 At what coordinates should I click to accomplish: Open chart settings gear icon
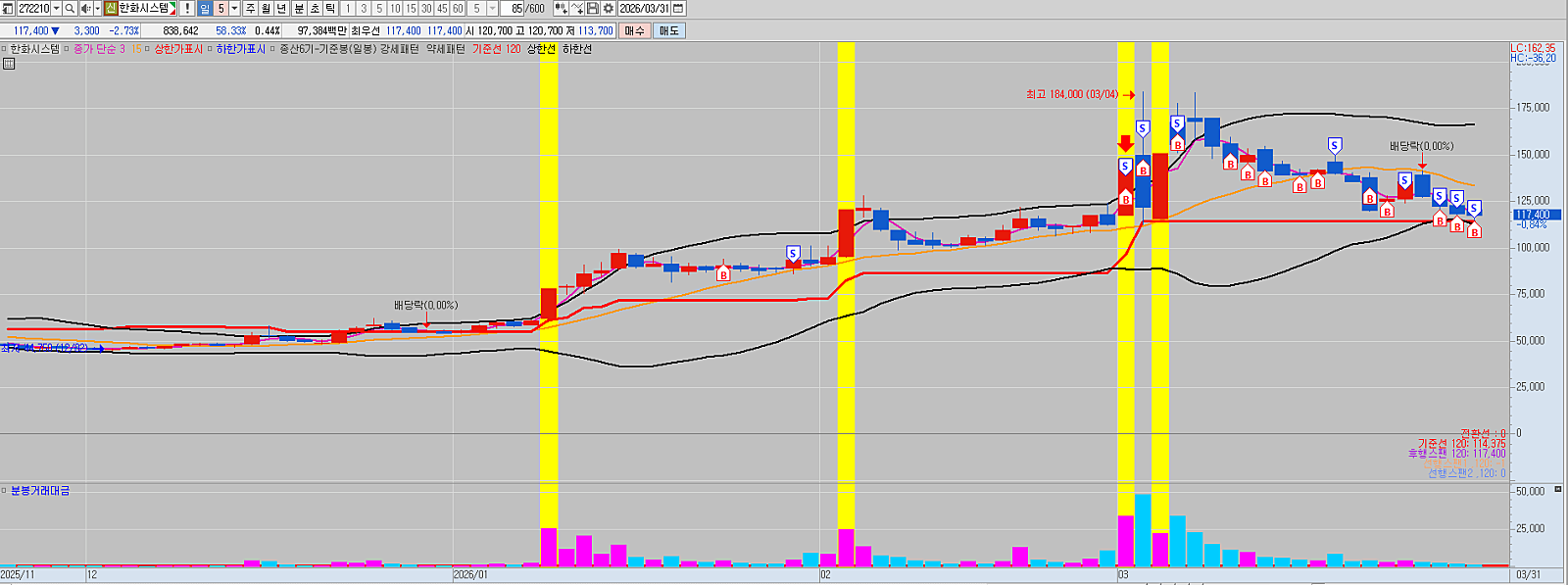pos(609,8)
